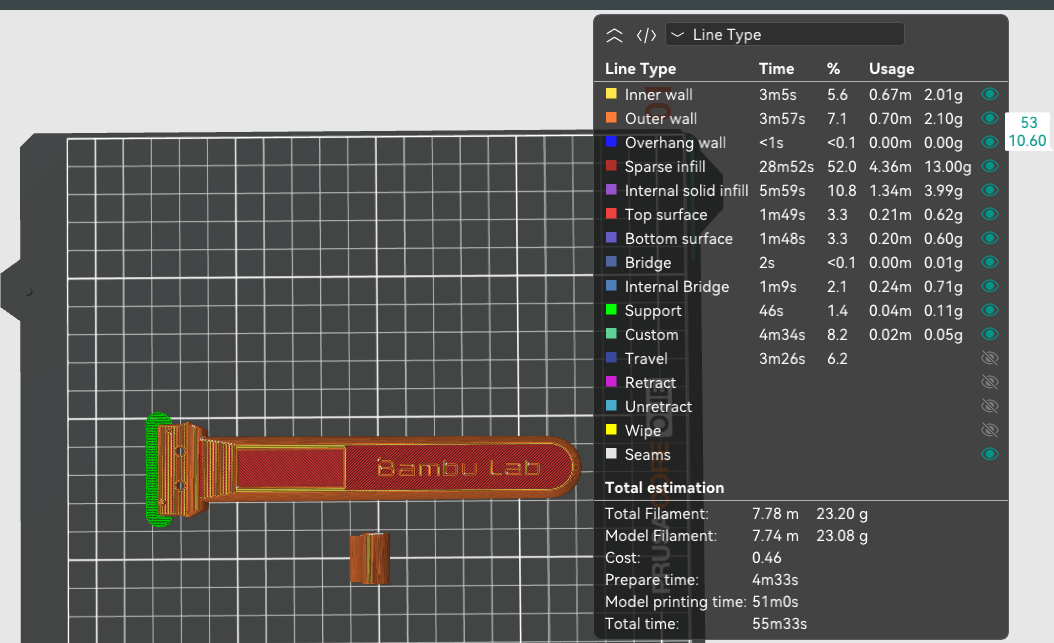Image resolution: width=1054 pixels, height=643 pixels.
Task: Click the Sparse infill color swatch
Action: point(611,166)
